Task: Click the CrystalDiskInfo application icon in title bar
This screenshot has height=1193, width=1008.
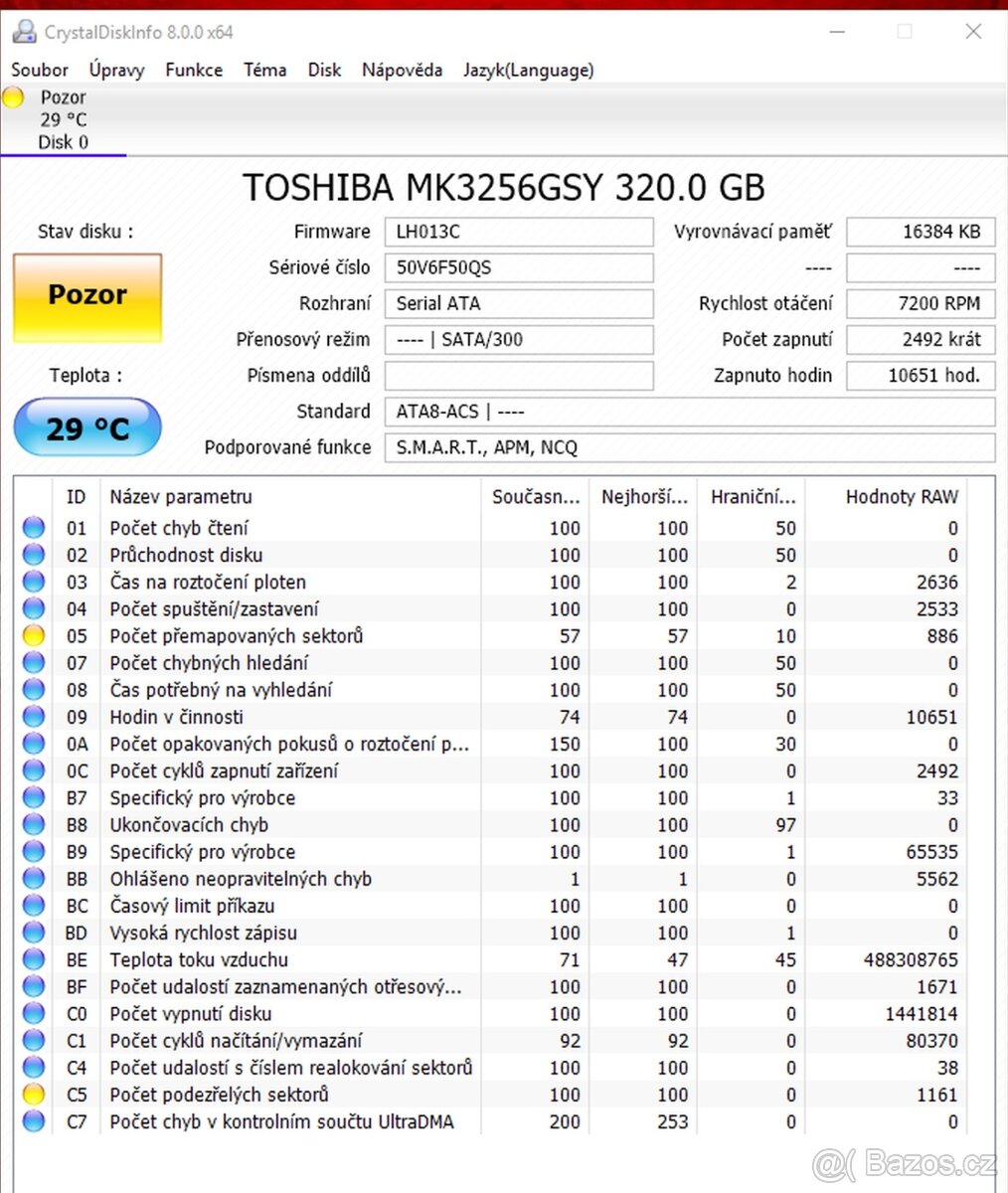Action: 24,31
